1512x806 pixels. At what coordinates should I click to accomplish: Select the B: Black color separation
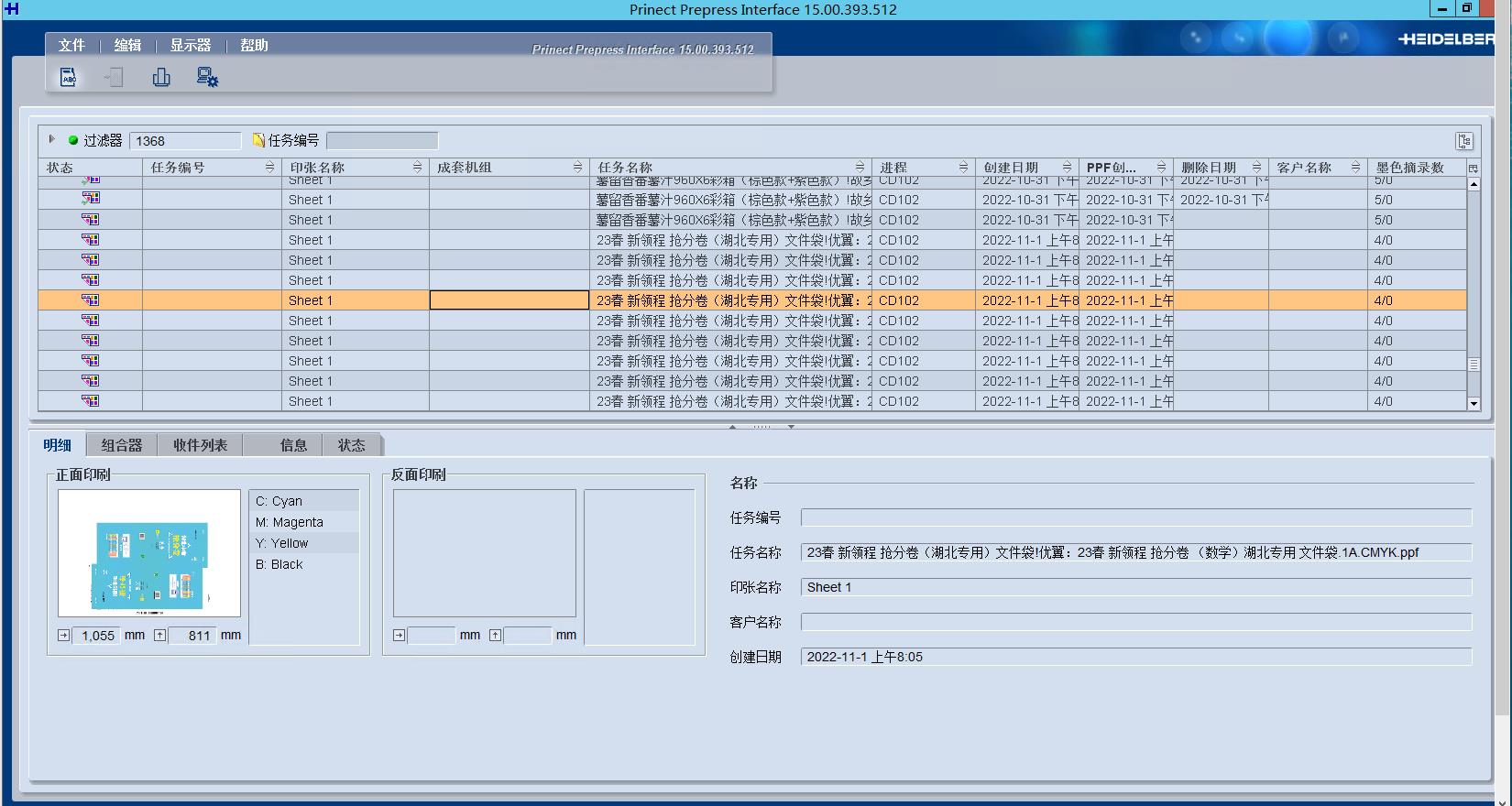[x=304, y=564]
